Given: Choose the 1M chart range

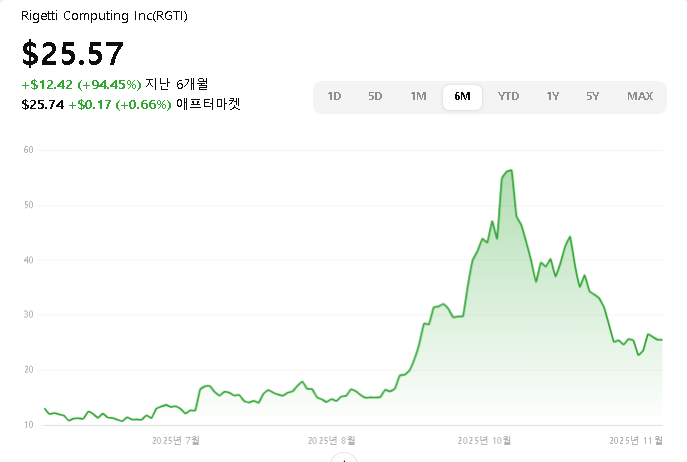Looking at the screenshot, I should [x=418, y=96].
